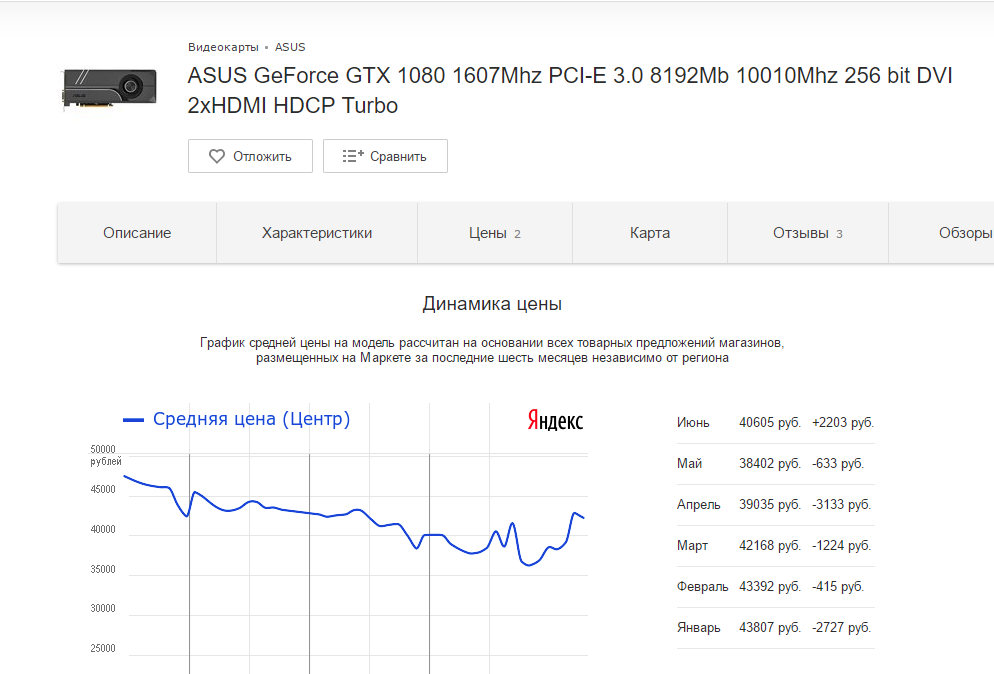
Task: Switch to the Характеристики tab
Action: pyautogui.click(x=317, y=233)
